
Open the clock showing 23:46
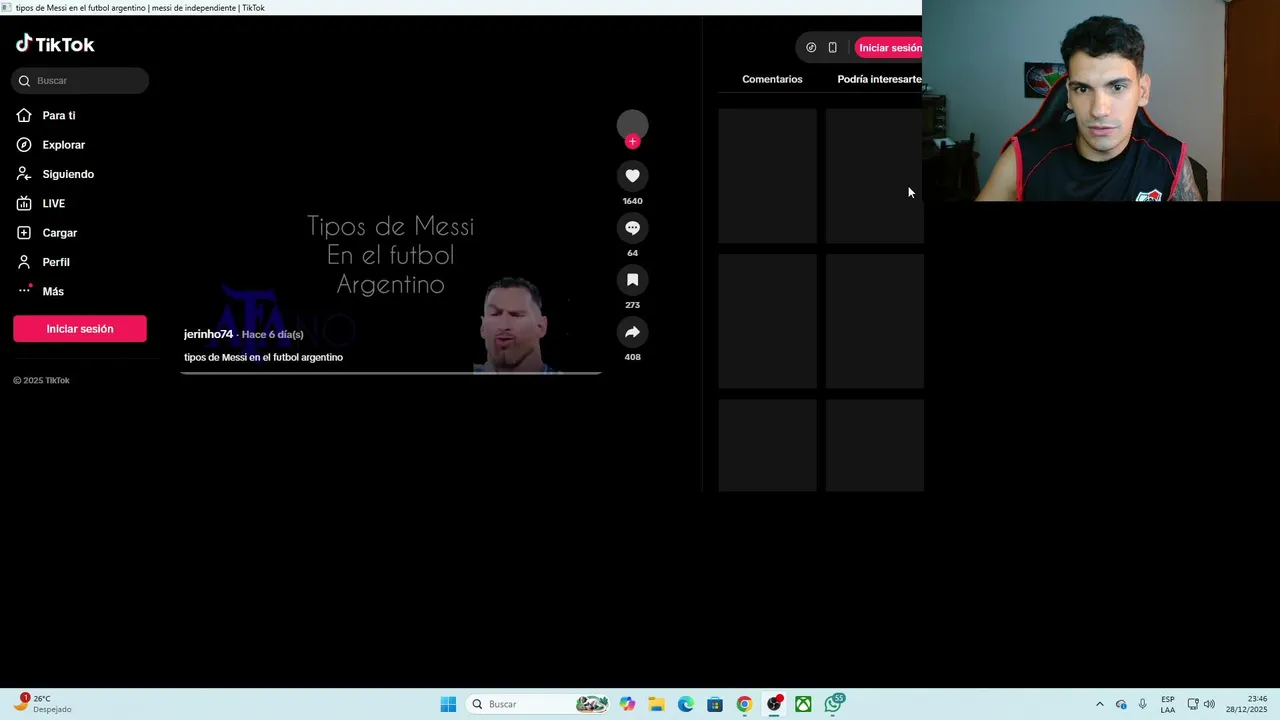[x=1246, y=704]
